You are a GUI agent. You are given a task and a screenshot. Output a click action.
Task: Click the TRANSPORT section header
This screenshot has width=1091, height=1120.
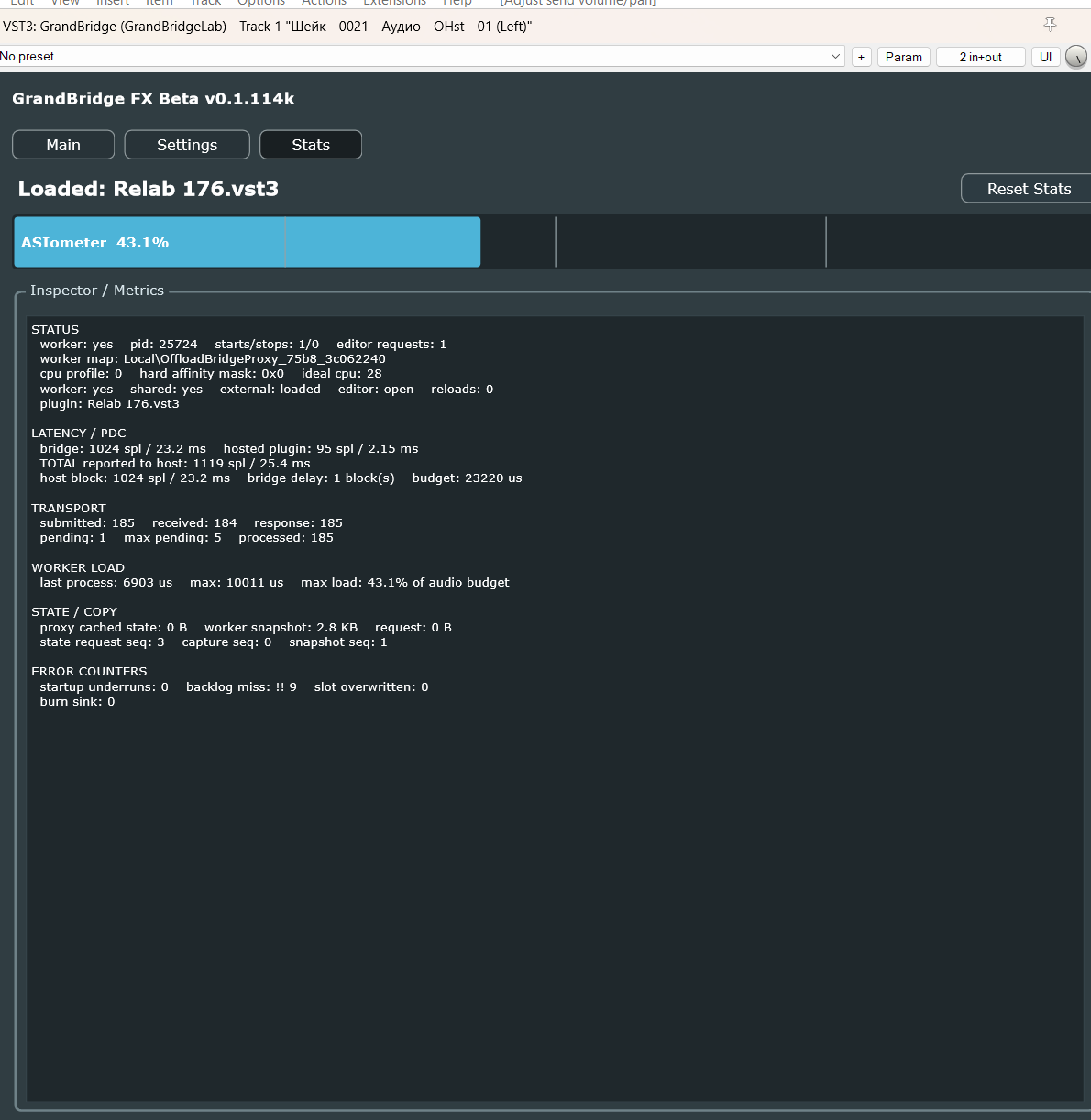tap(69, 509)
